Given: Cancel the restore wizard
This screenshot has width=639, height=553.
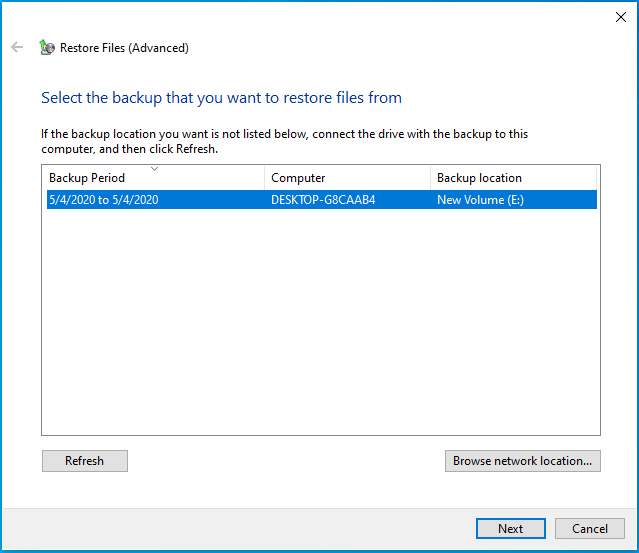Looking at the screenshot, I should [590, 529].
